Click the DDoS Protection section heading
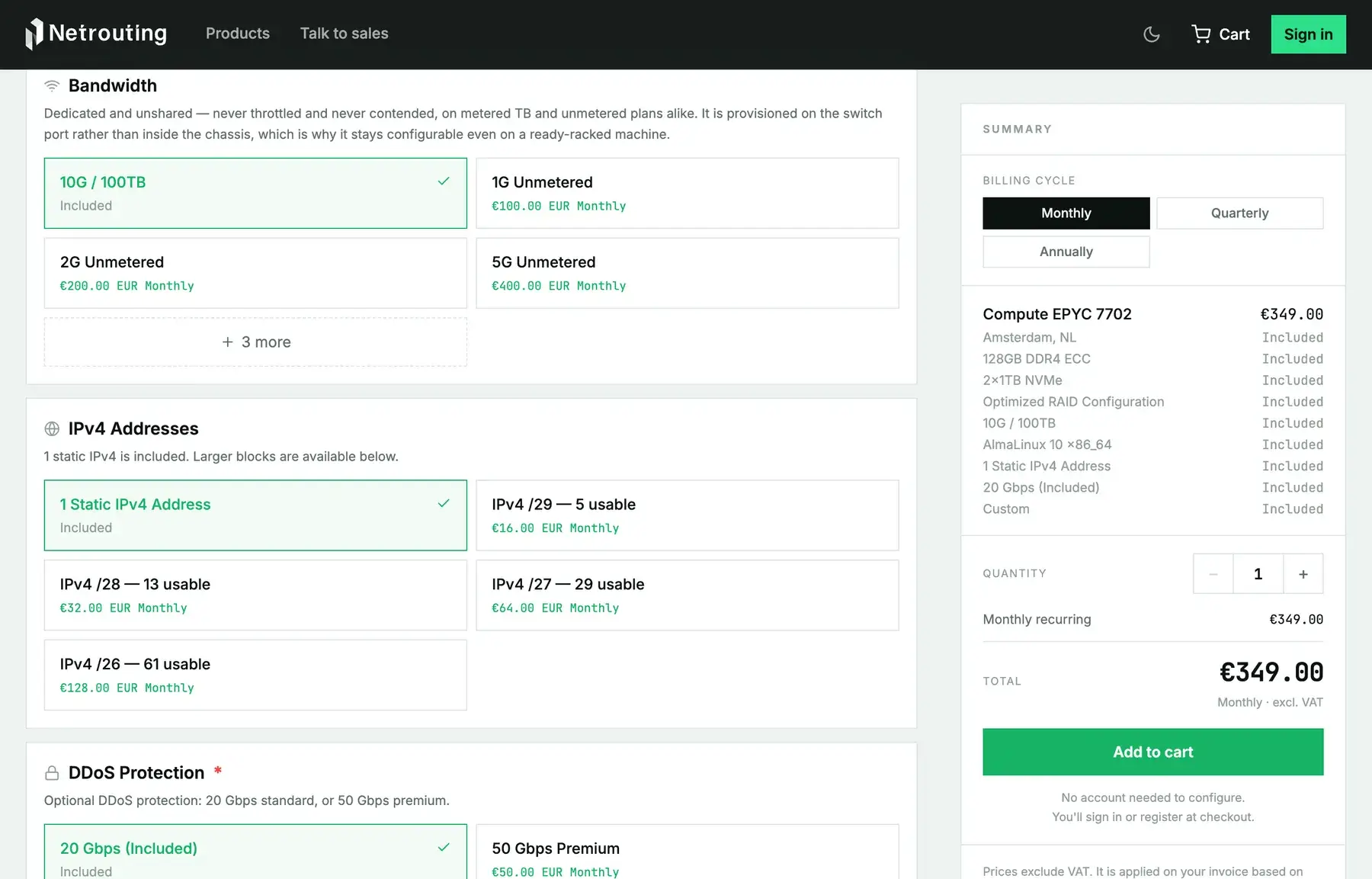This screenshot has height=879, width=1372. [x=136, y=773]
